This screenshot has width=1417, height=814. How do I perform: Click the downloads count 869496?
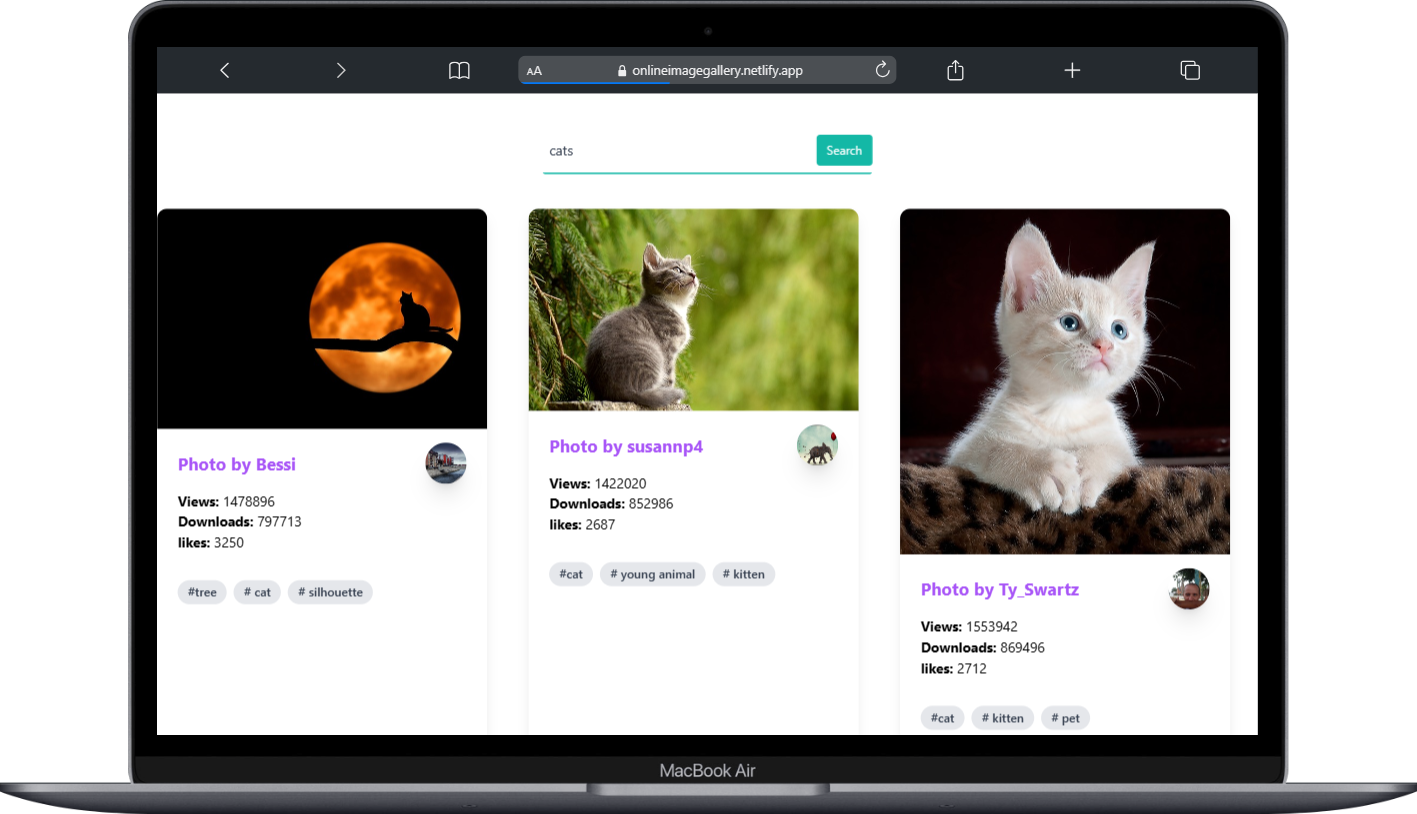pyautogui.click(x=1022, y=647)
